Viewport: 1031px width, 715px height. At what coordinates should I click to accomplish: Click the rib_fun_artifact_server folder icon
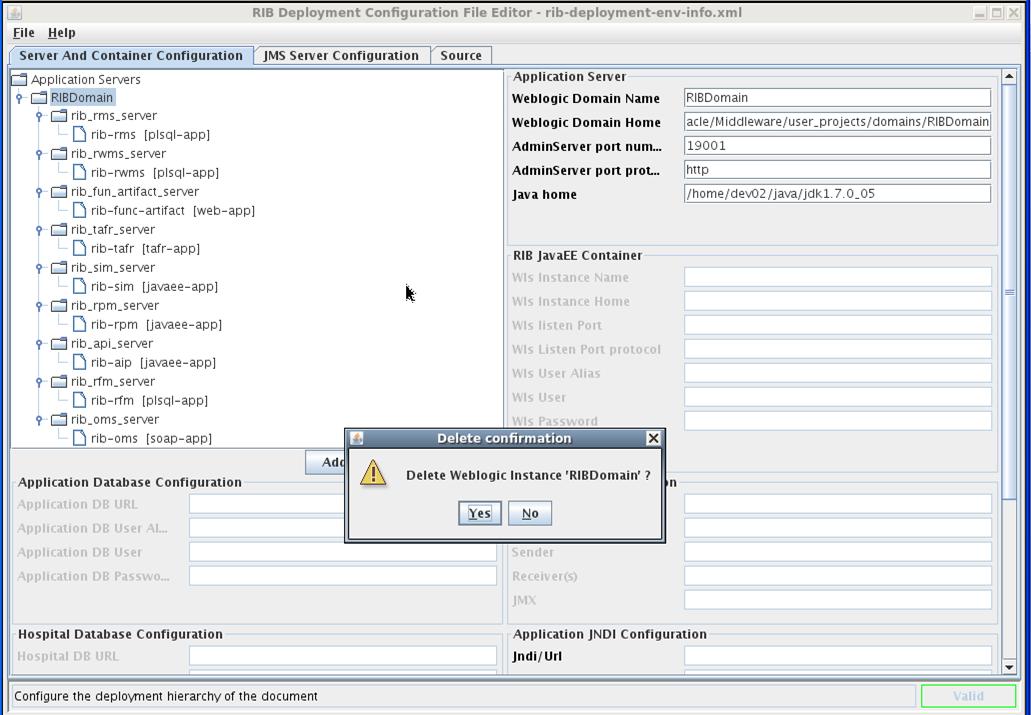pos(59,192)
